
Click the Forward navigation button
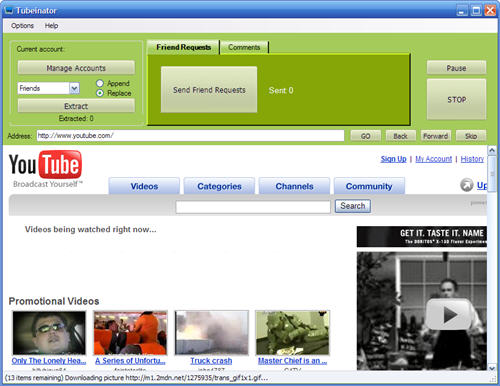435,136
